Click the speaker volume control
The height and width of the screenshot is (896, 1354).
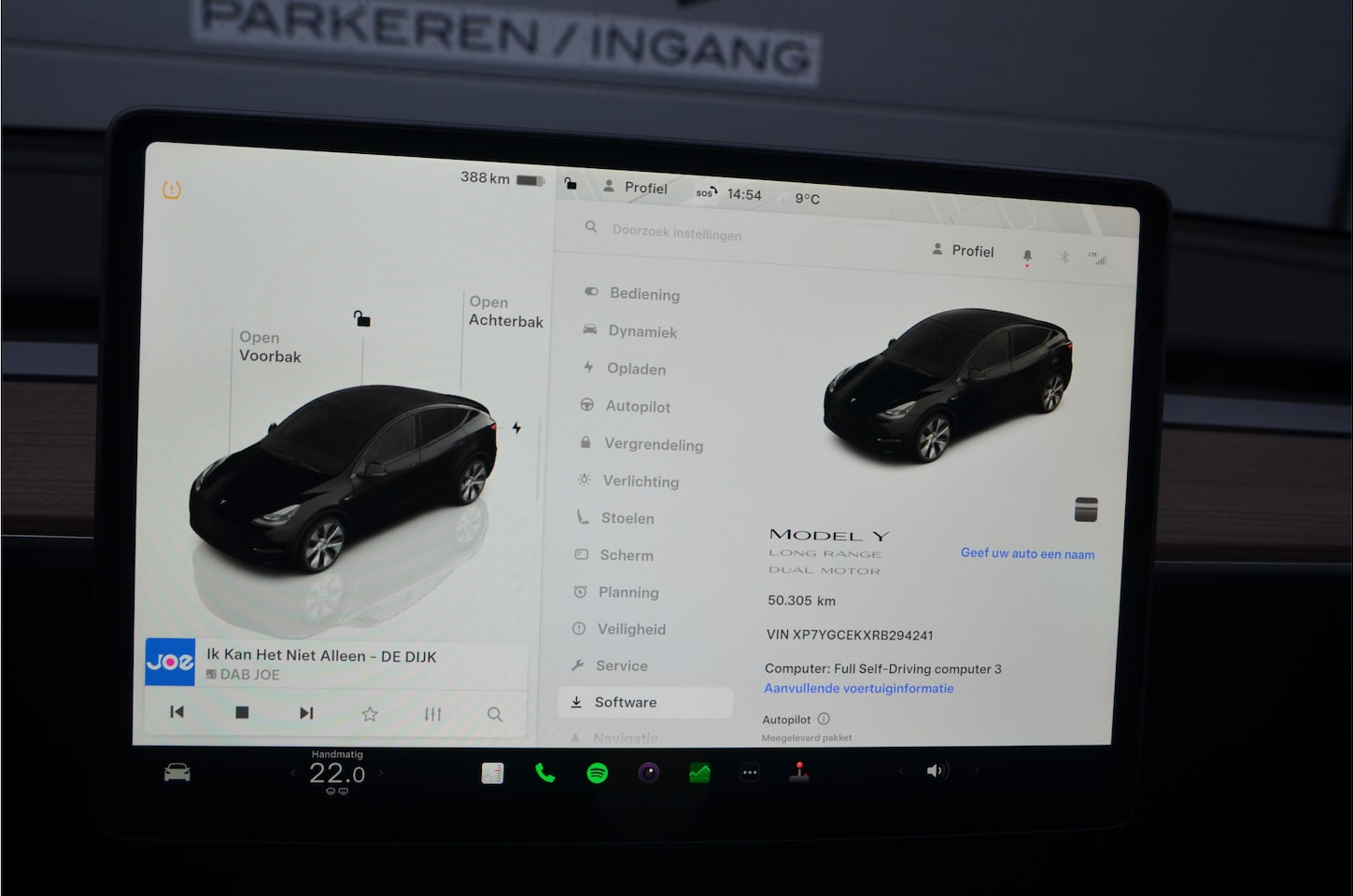[x=936, y=771]
